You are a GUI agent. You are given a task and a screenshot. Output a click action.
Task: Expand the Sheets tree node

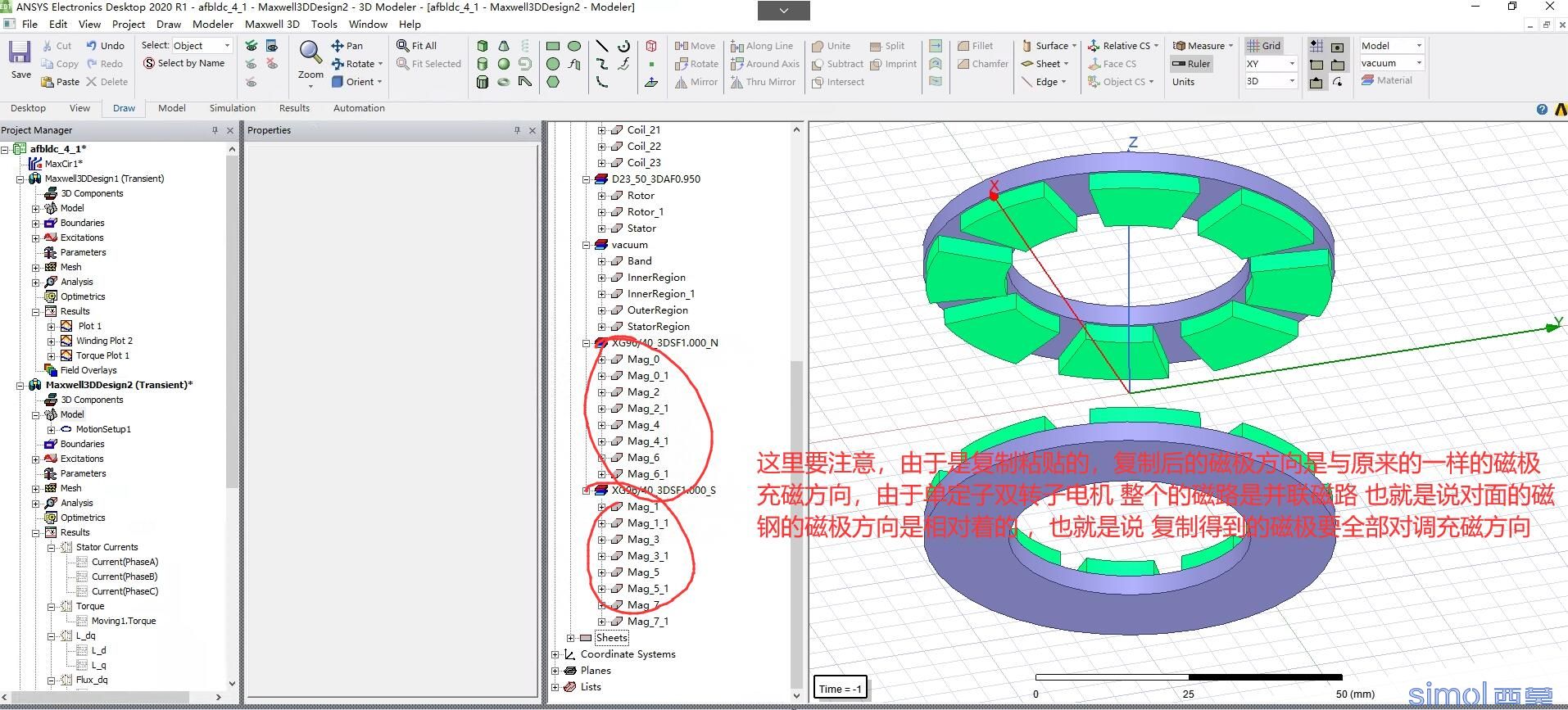571,638
